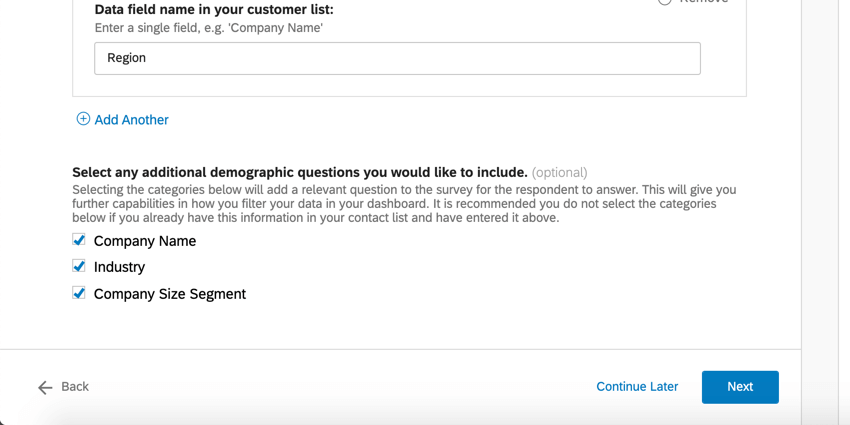Toggle the Industry checkbox

click(79, 266)
